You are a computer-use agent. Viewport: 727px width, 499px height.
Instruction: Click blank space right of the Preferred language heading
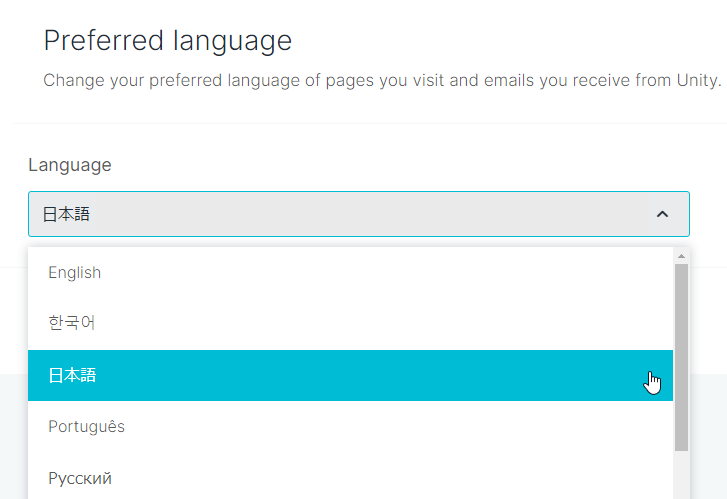pos(500,41)
